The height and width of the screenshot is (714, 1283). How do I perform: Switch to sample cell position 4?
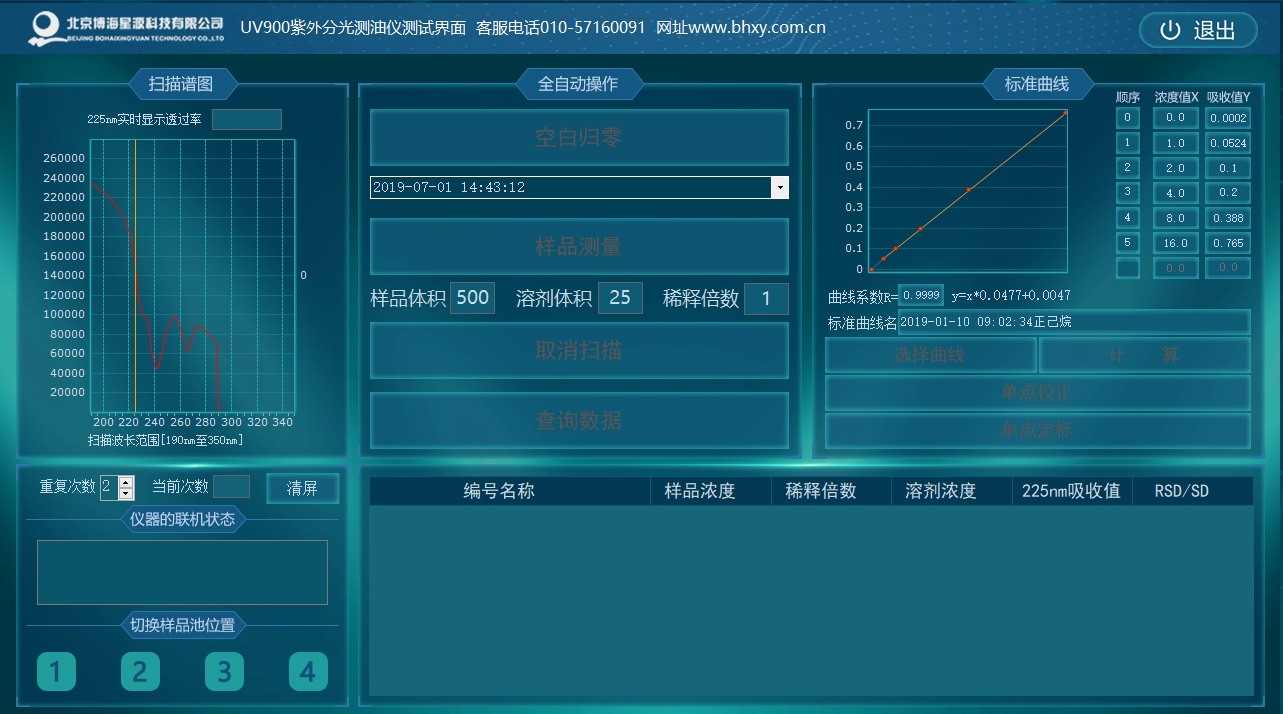pyautogui.click(x=308, y=671)
